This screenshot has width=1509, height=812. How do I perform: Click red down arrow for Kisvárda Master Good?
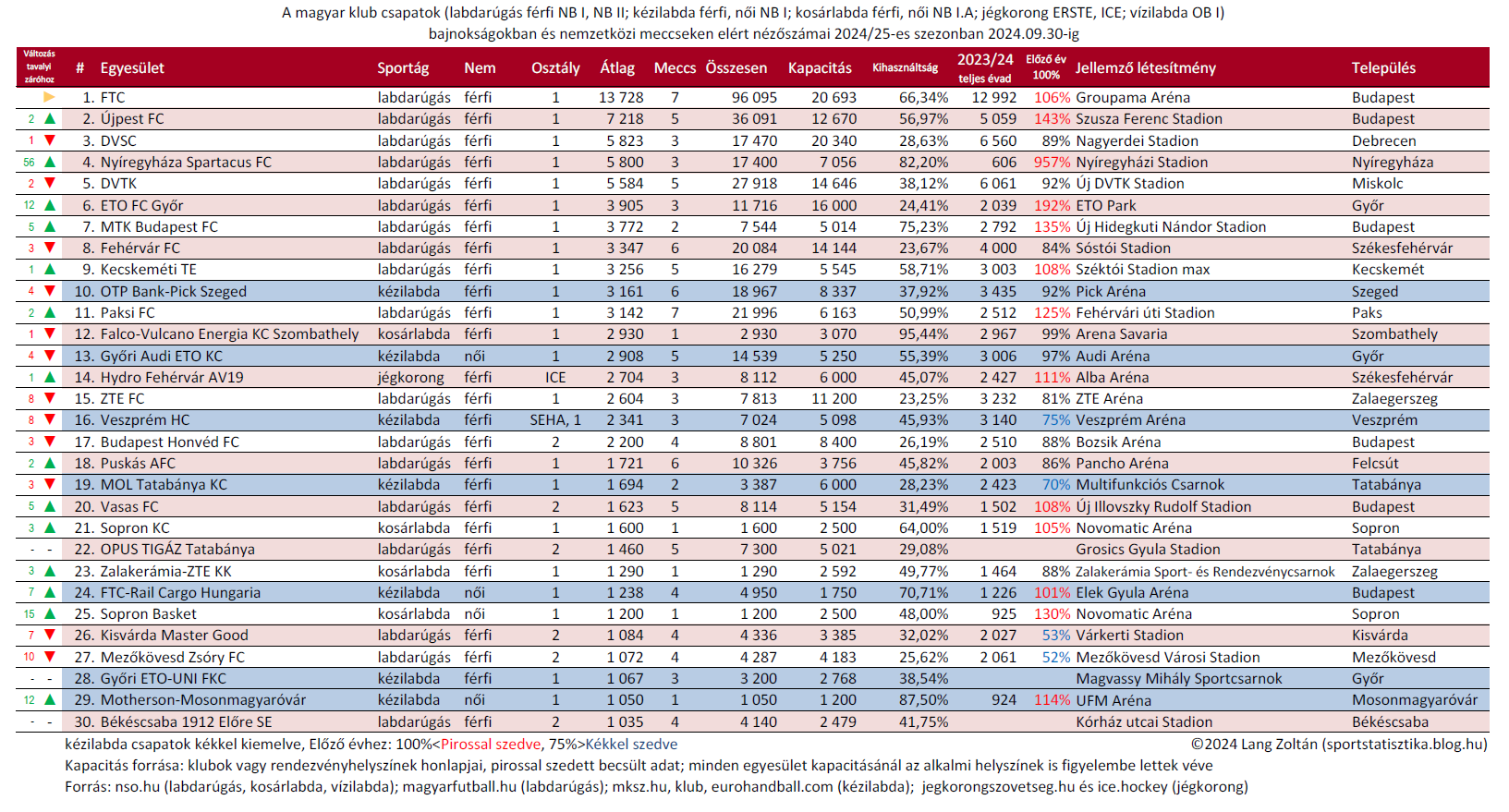pyautogui.click(x=50, y=635)
